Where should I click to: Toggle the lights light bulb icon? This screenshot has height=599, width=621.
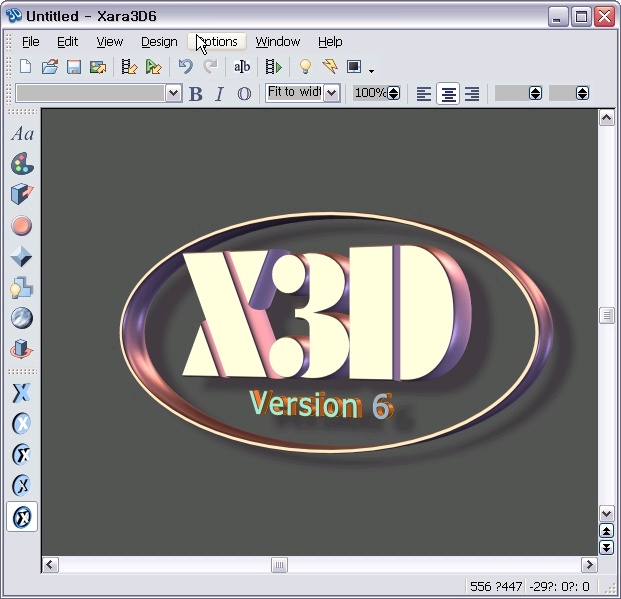click(305, 67)
